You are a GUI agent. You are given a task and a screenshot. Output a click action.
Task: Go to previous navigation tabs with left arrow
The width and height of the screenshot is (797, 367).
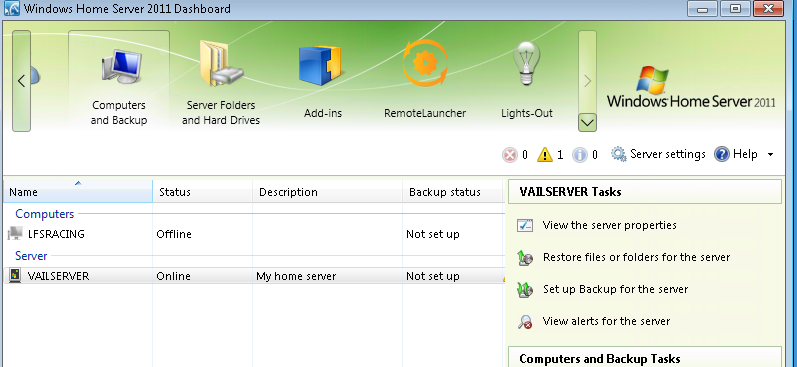[x=21, y=81]
